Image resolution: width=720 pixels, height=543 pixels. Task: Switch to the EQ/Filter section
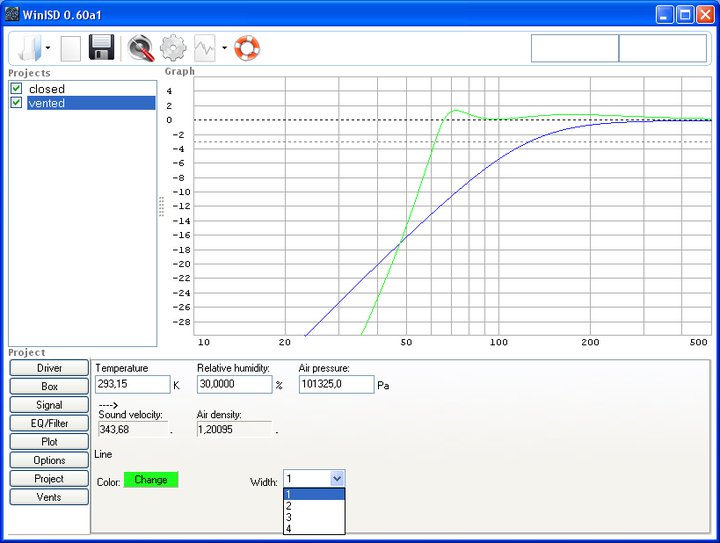pos(49,423)
